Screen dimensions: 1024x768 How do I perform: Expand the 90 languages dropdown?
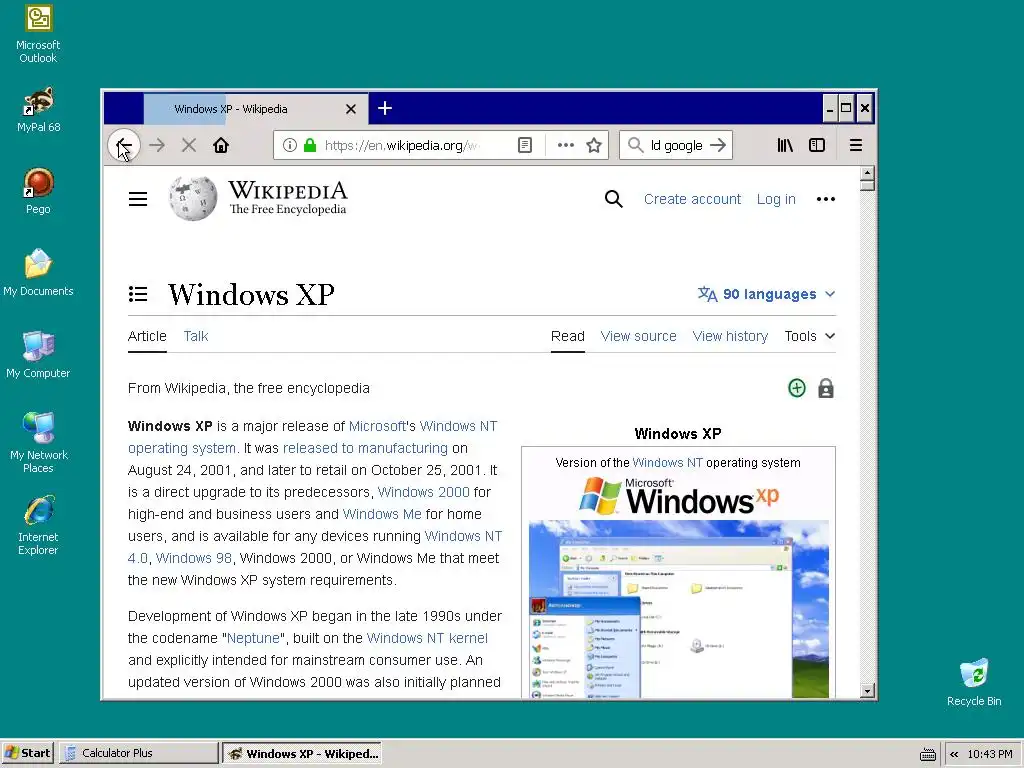767,295
